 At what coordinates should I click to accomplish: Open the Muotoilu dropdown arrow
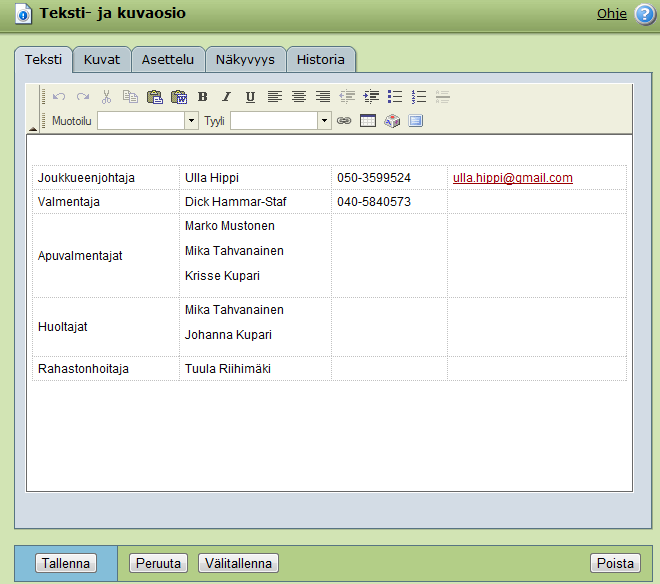(192, 121)
